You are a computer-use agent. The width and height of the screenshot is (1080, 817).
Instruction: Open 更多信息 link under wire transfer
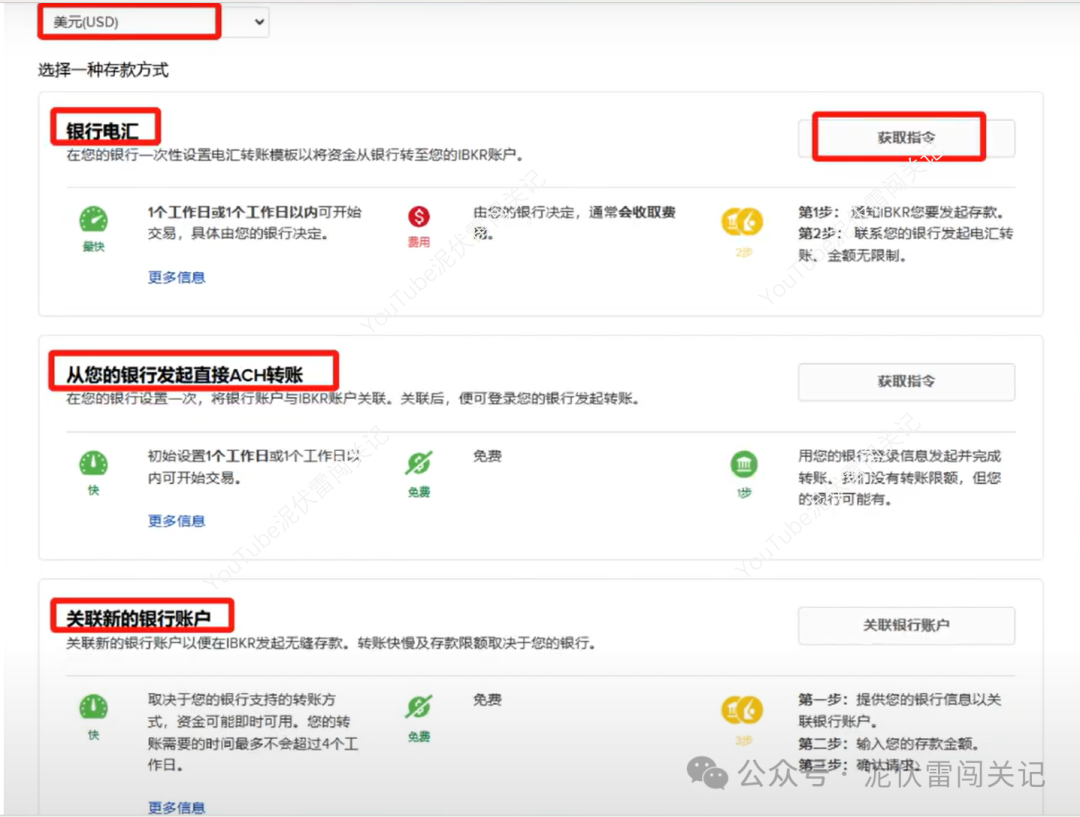click(175, 277)
